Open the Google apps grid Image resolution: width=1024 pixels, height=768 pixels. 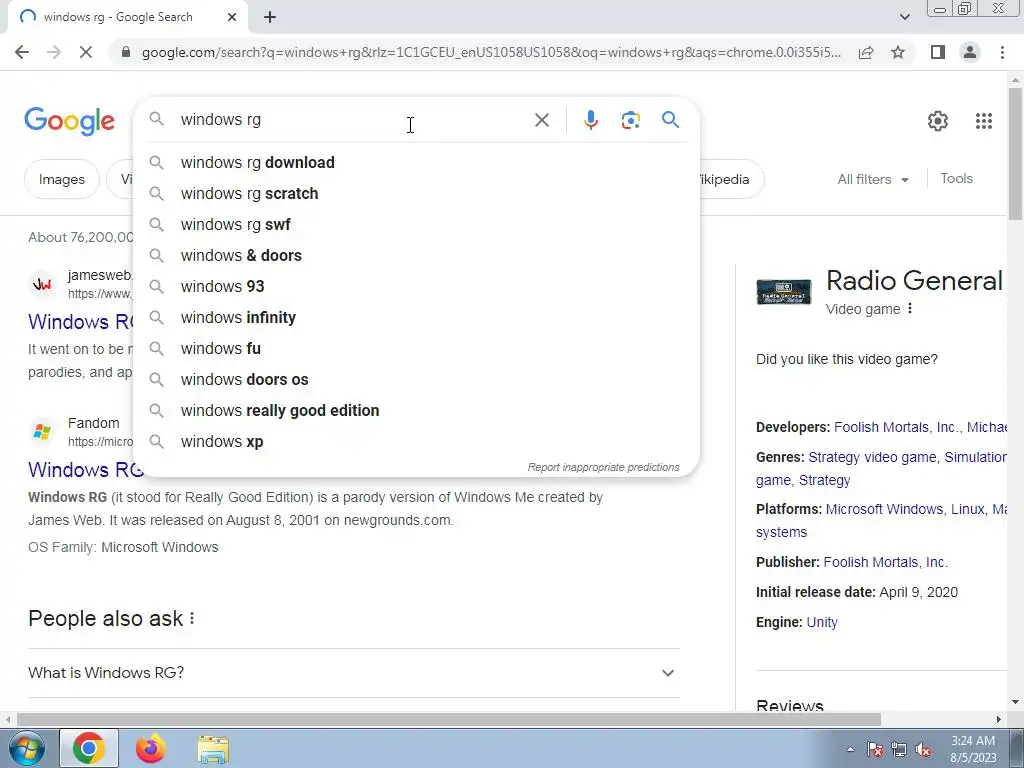point(984,121)
